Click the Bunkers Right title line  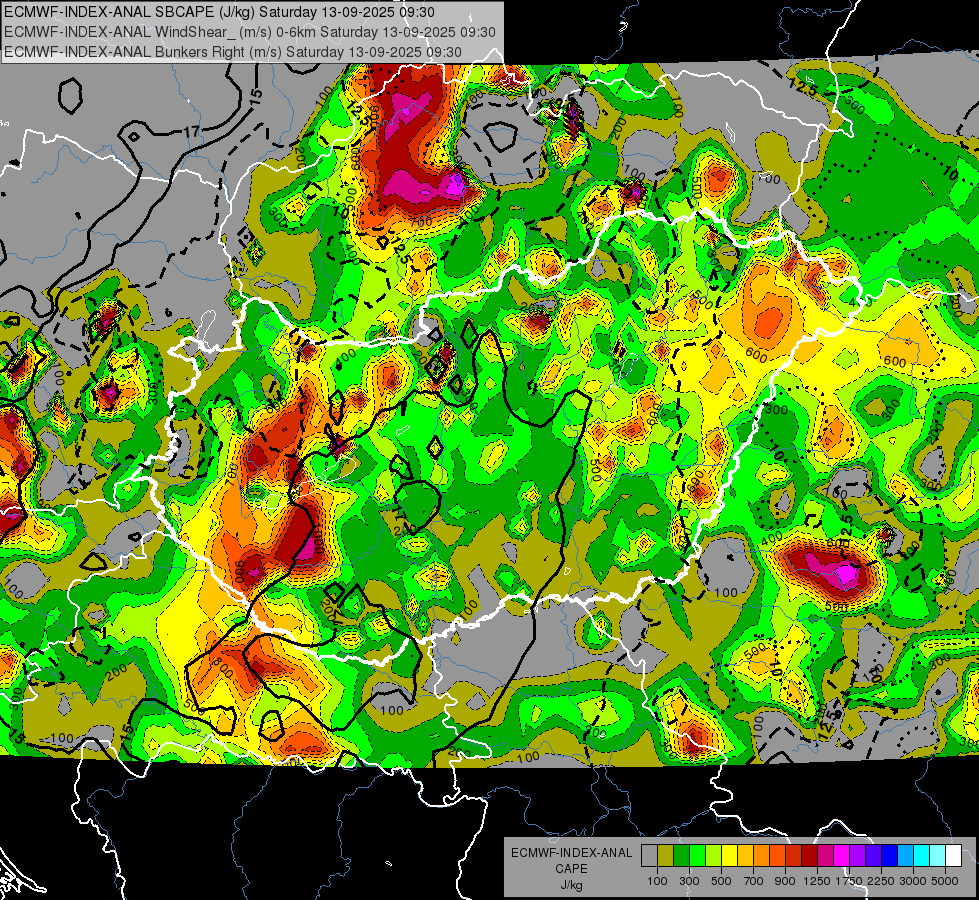233,52
